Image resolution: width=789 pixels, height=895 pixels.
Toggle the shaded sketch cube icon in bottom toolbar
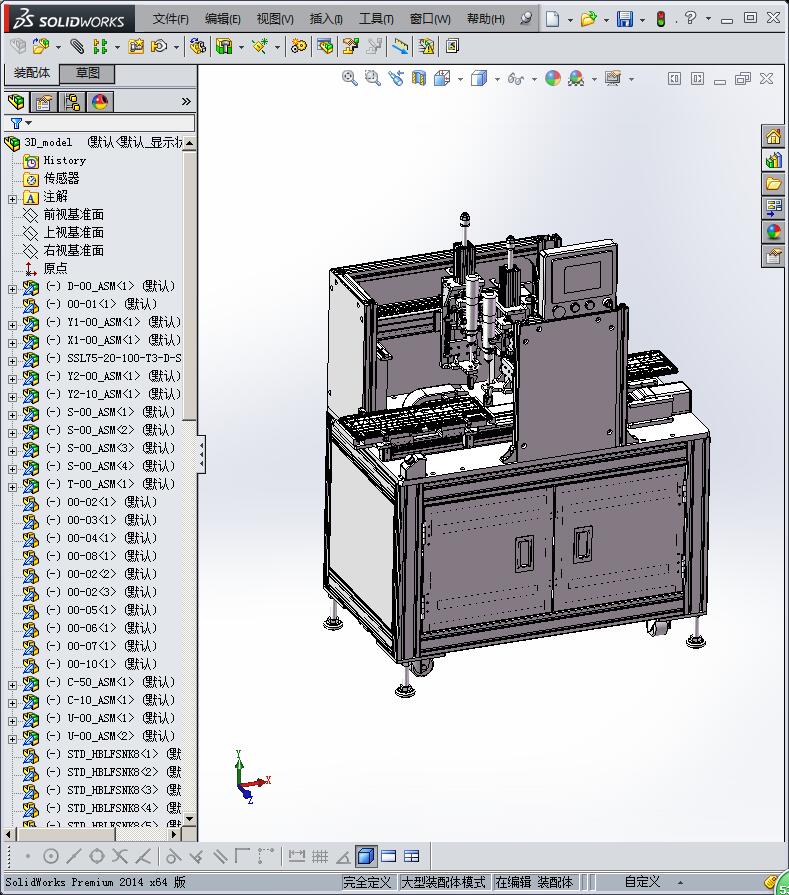365,856
